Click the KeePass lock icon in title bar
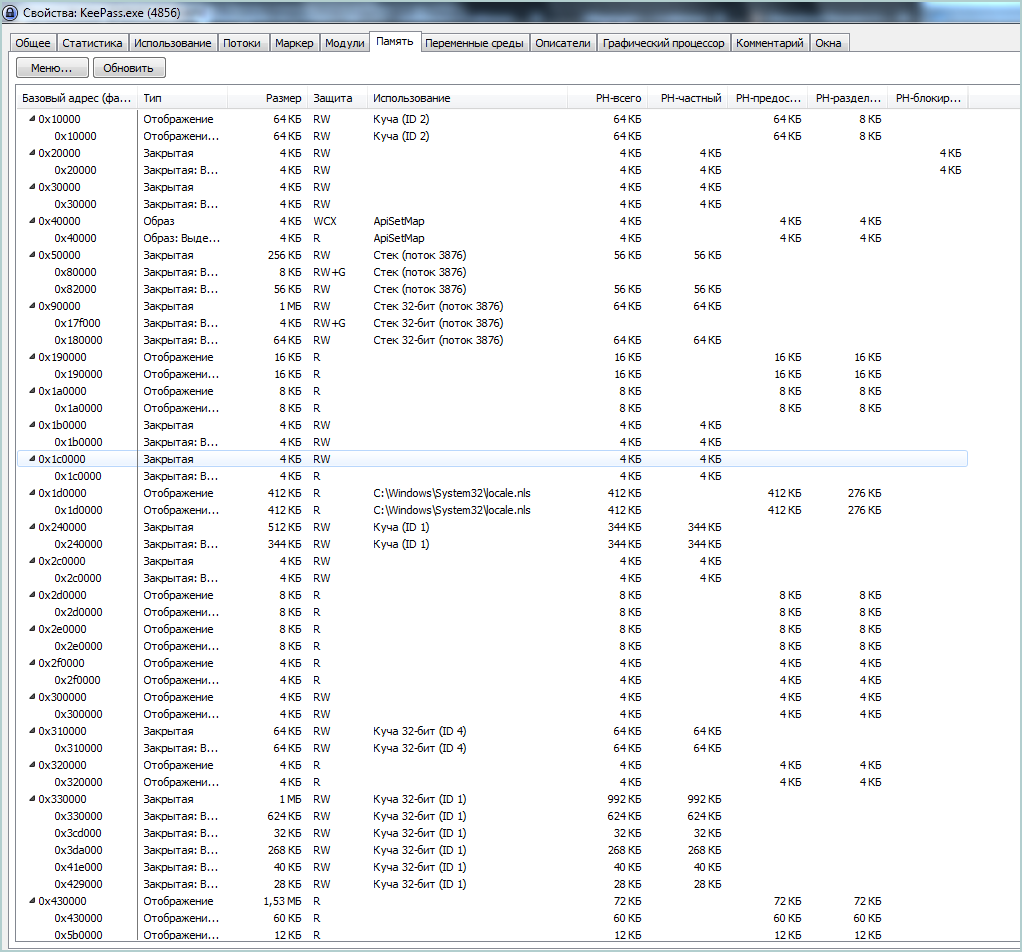 point(10,12)
